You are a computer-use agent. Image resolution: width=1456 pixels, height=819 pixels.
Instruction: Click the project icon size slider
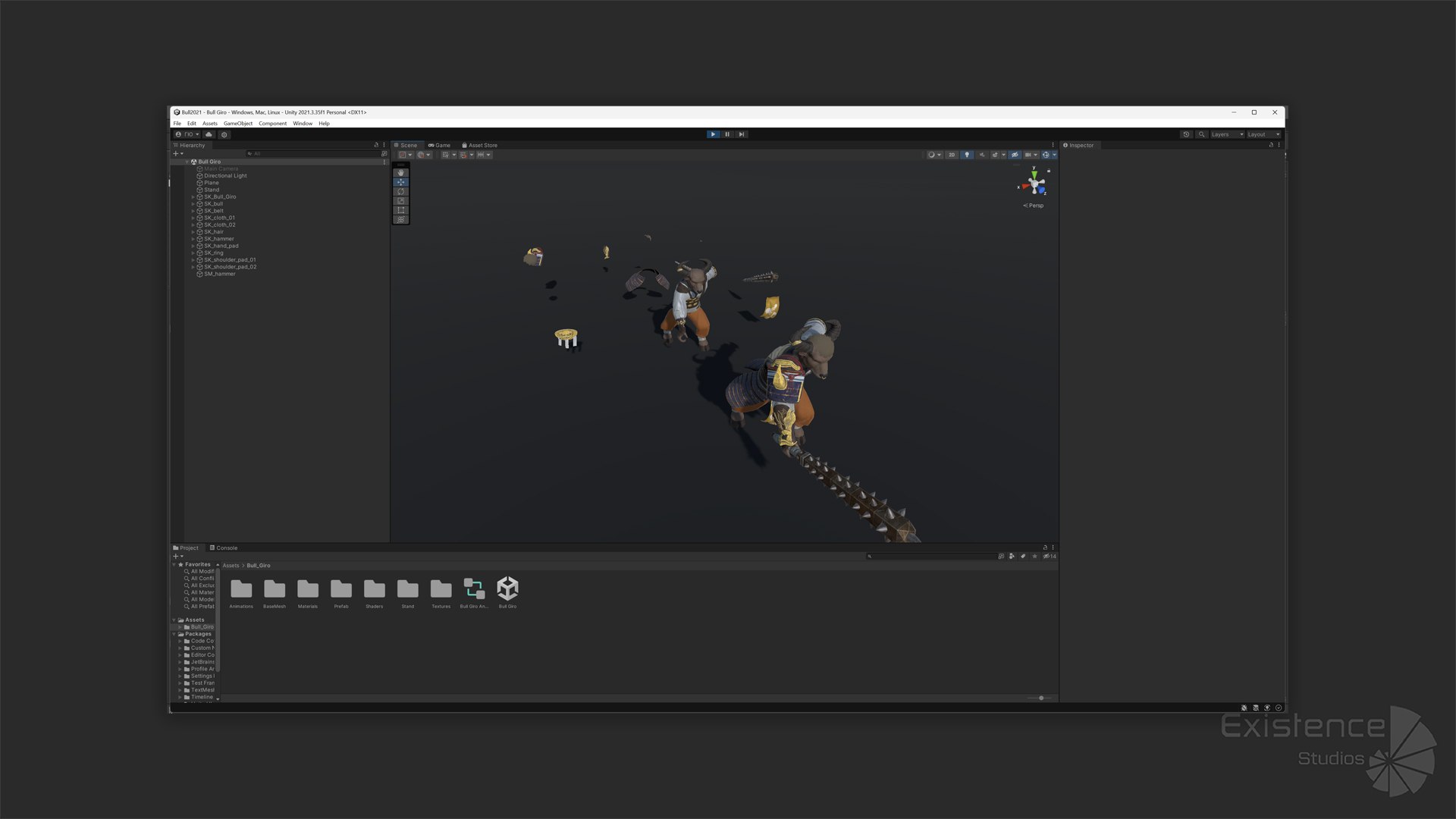point(1040,698)
